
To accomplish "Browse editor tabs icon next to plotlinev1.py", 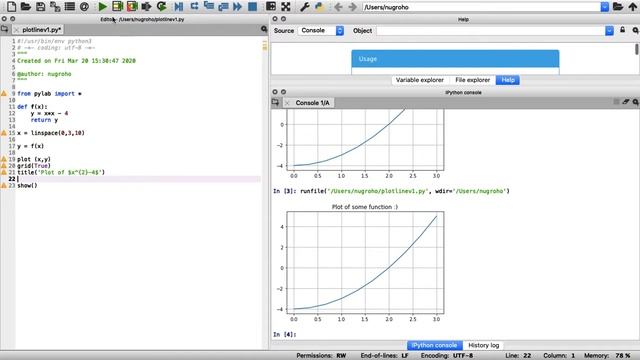I will point(4,29).
